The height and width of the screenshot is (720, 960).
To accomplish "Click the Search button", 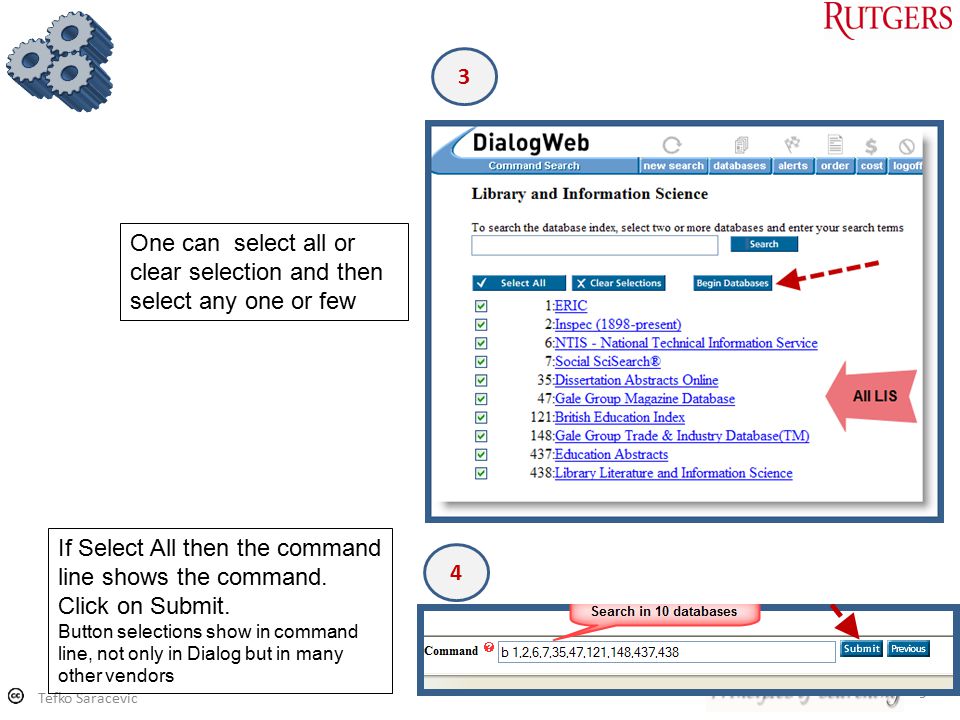I will point(764,244).
